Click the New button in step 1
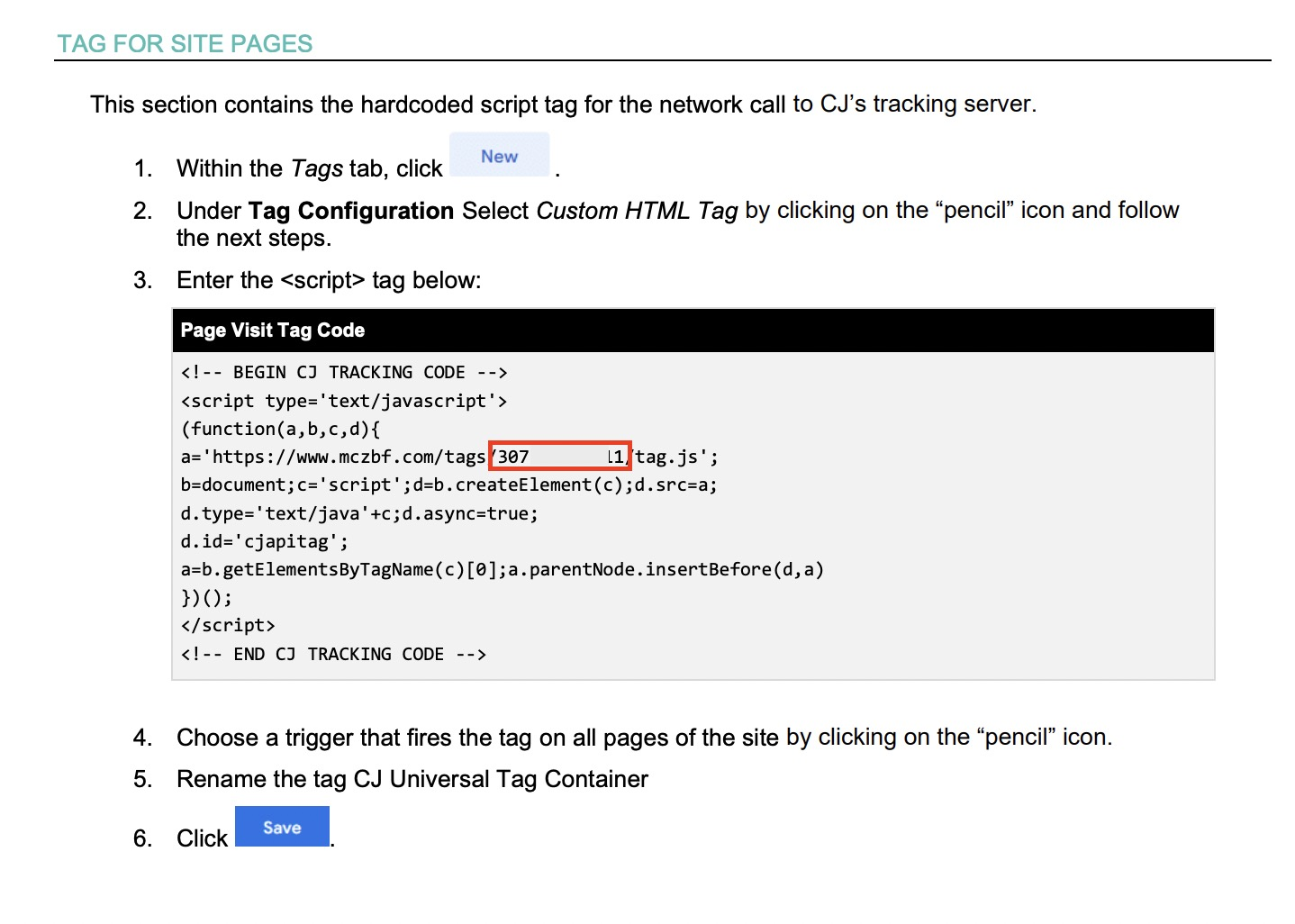 point(499,155)
